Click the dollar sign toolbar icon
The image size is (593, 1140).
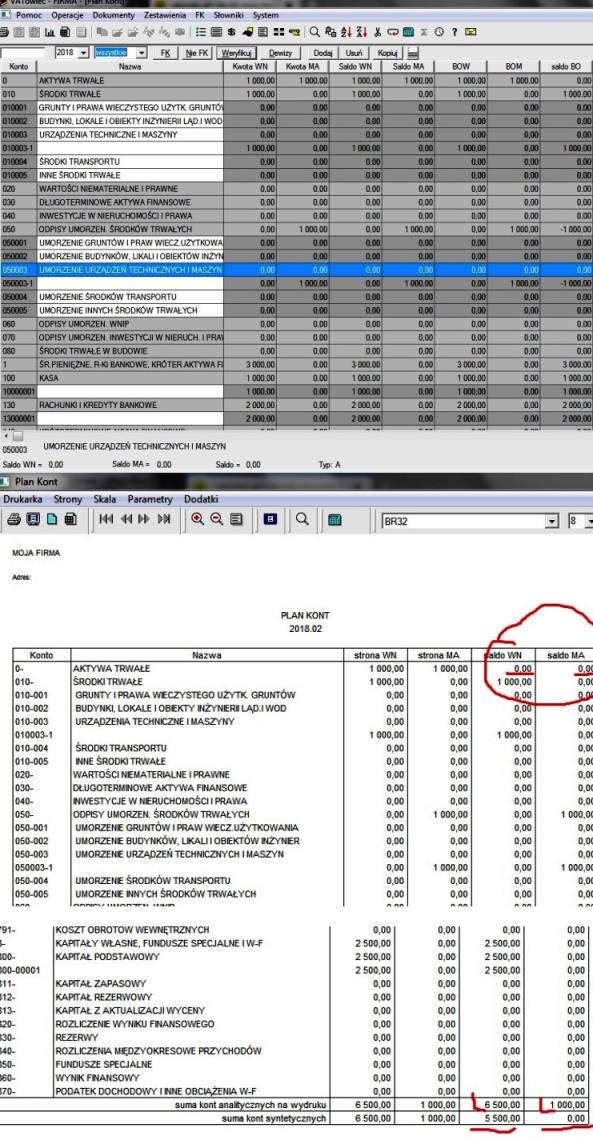point(231,32)
